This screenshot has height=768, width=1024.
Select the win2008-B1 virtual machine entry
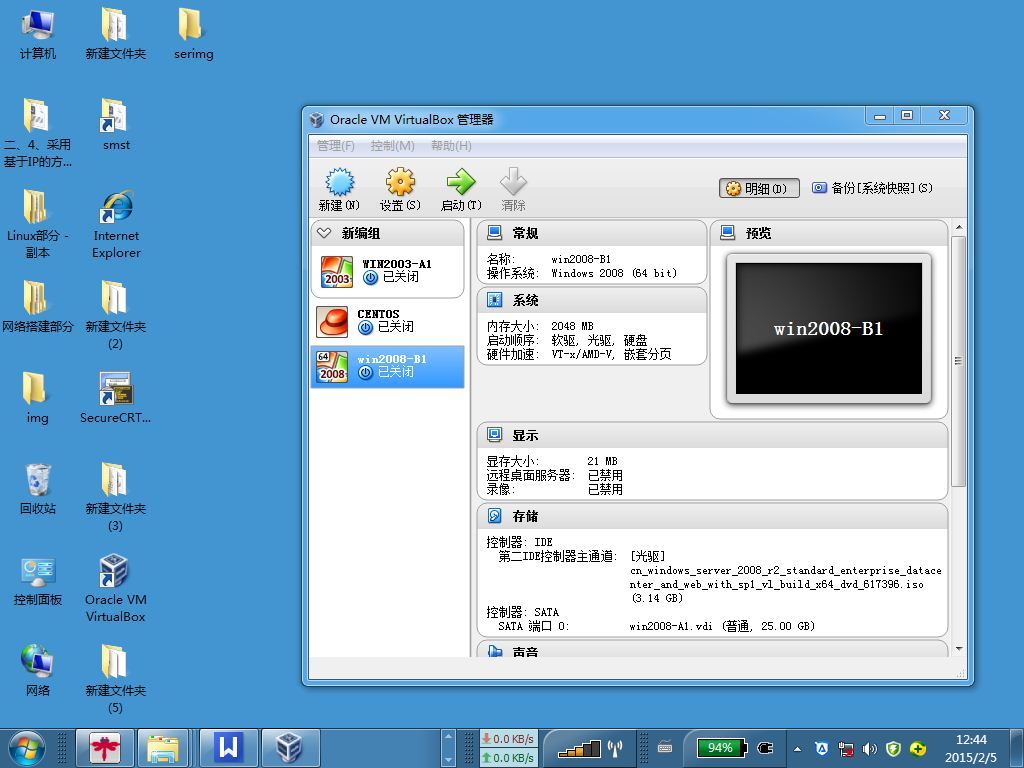click(x=388, y=366)
